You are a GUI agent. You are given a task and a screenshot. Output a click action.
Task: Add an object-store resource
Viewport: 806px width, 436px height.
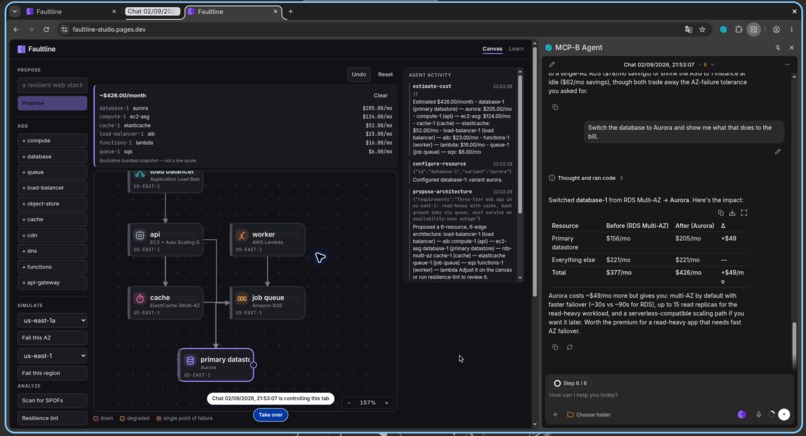[52, 204]
